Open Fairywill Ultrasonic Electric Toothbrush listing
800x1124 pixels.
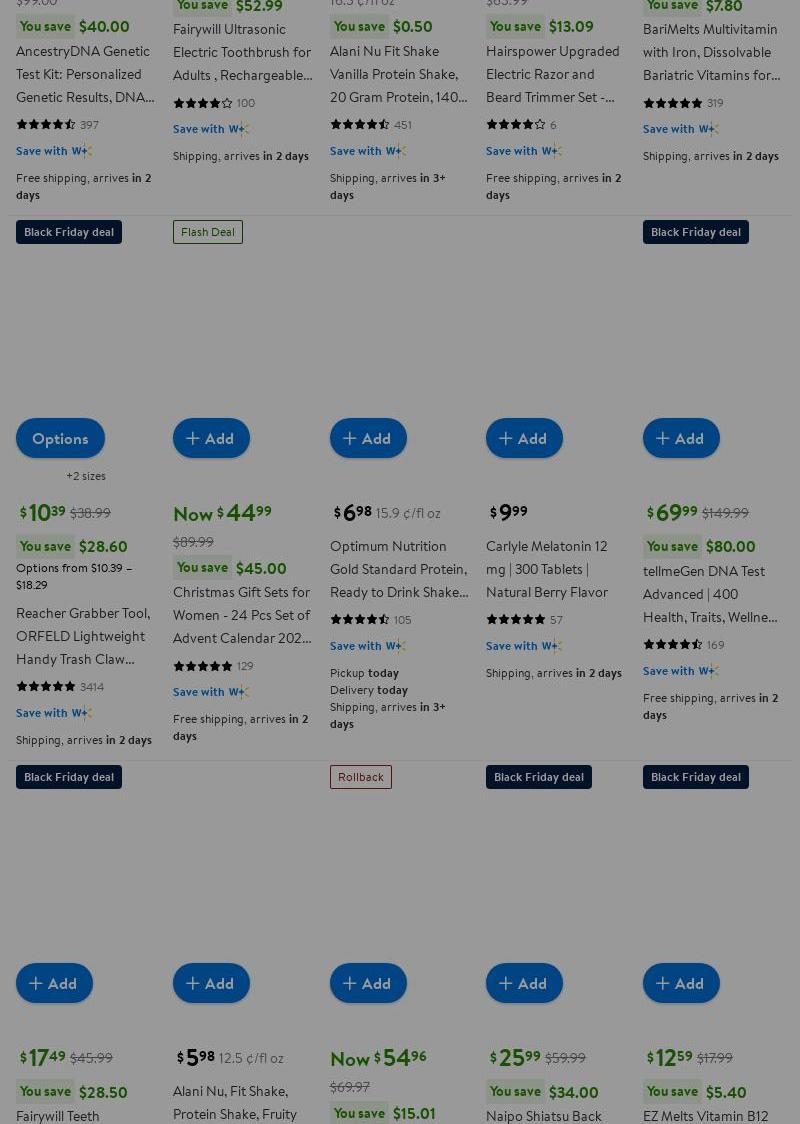tap(242, 52)
